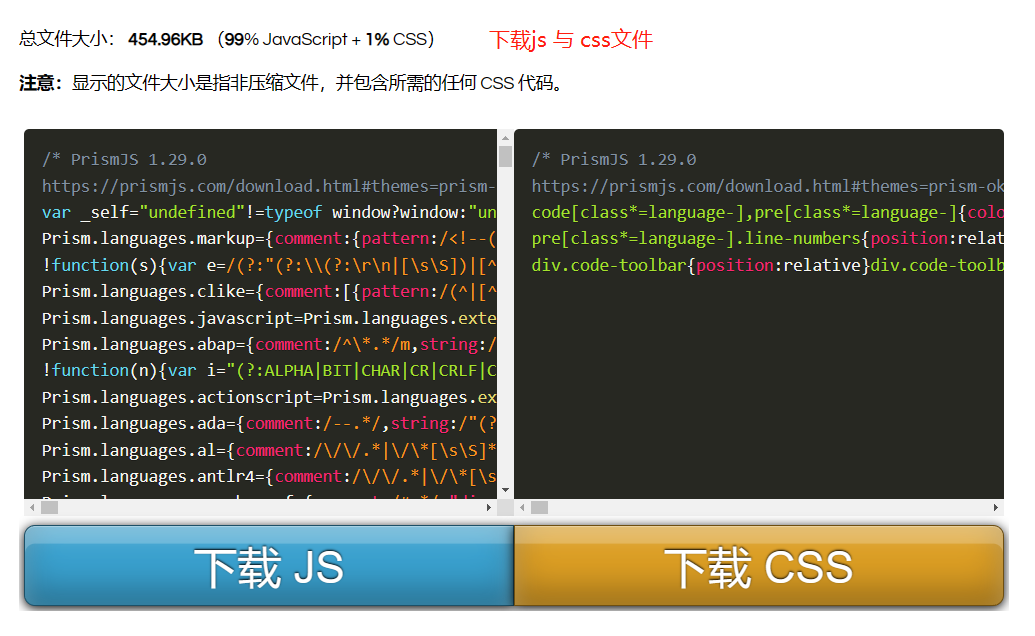The width and height of the screenshot is (1035, 636).
Task: Click right arrow of JS code horizontal scrollbar
Action: pos(488,507)
